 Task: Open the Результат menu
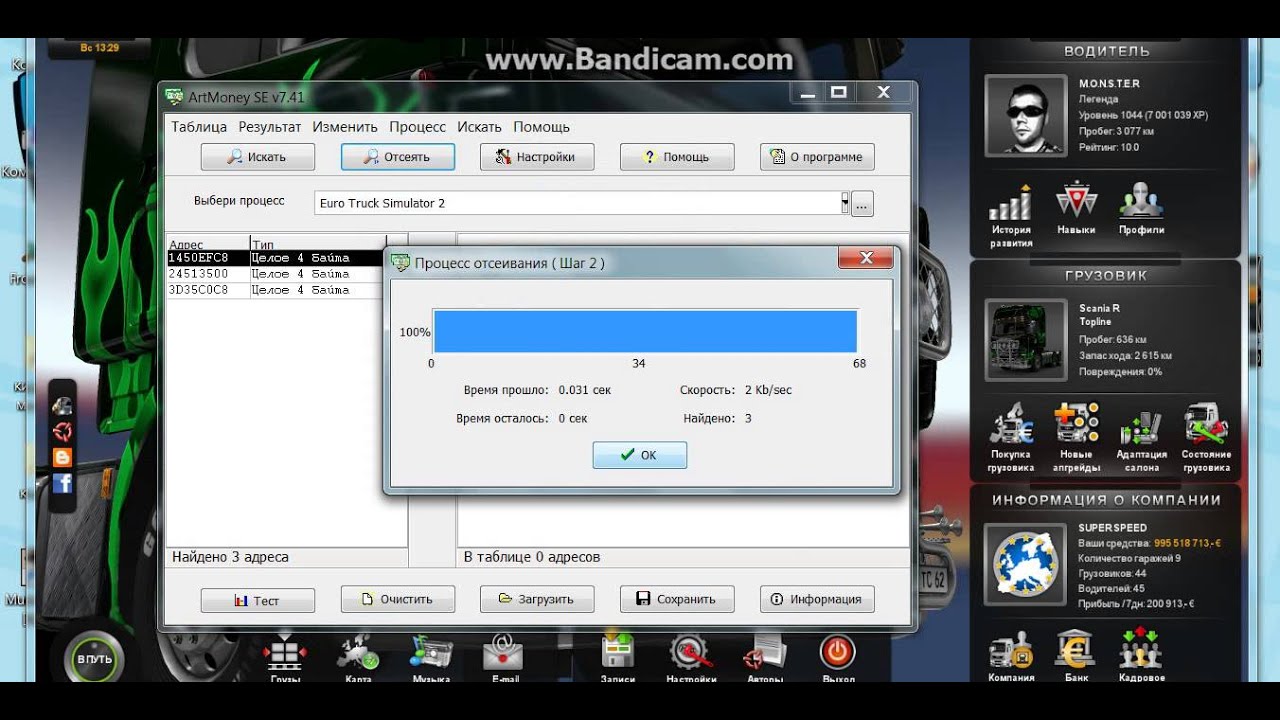(270, 127)
